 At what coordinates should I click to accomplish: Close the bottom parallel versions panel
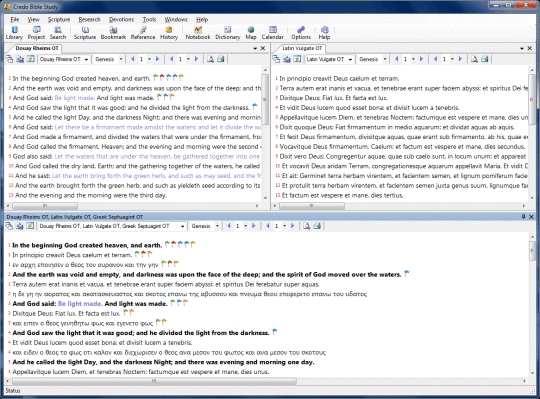(531, 217)
